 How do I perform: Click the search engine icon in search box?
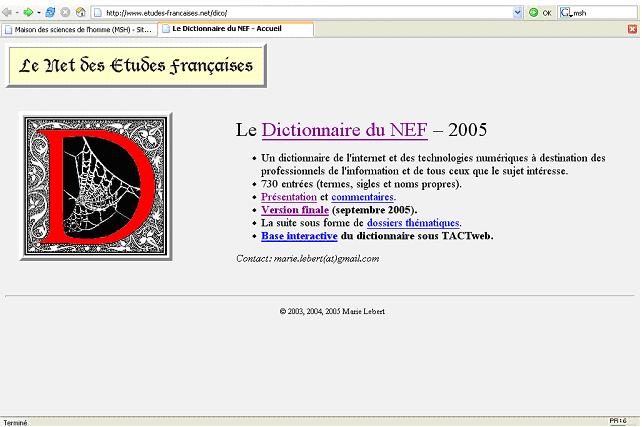(566, 12)
